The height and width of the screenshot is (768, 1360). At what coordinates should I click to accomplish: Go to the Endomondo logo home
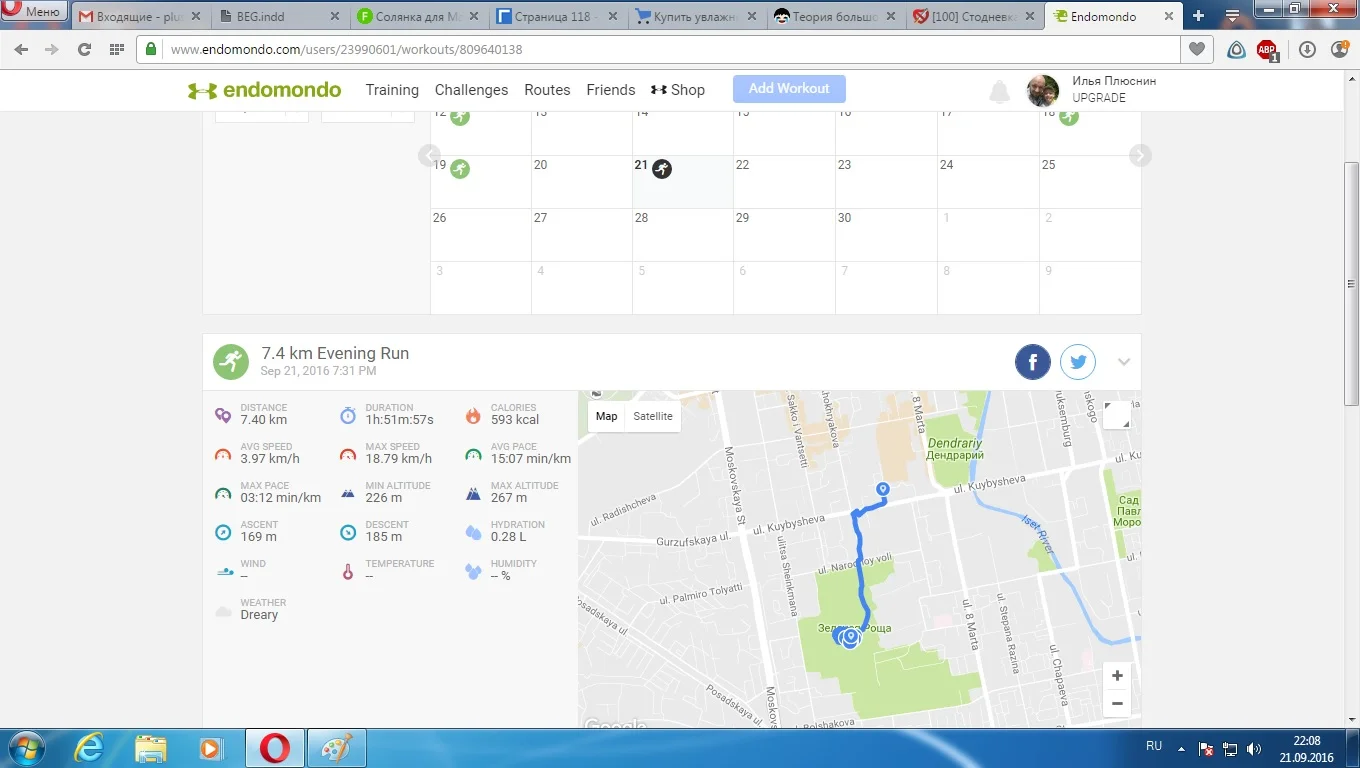(x=264, y=90)
